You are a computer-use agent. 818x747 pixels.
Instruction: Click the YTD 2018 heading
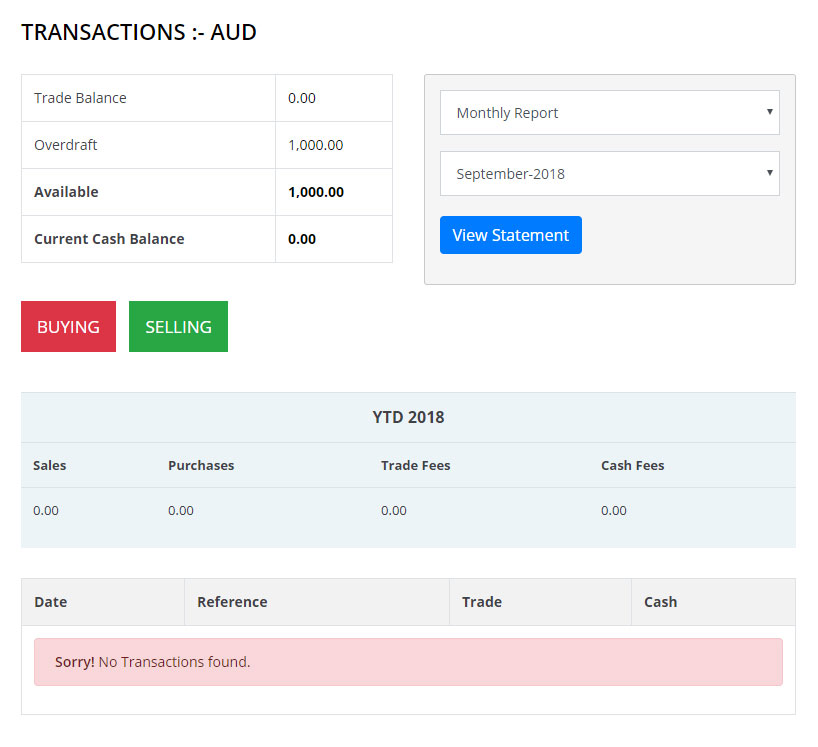(408, 417)
